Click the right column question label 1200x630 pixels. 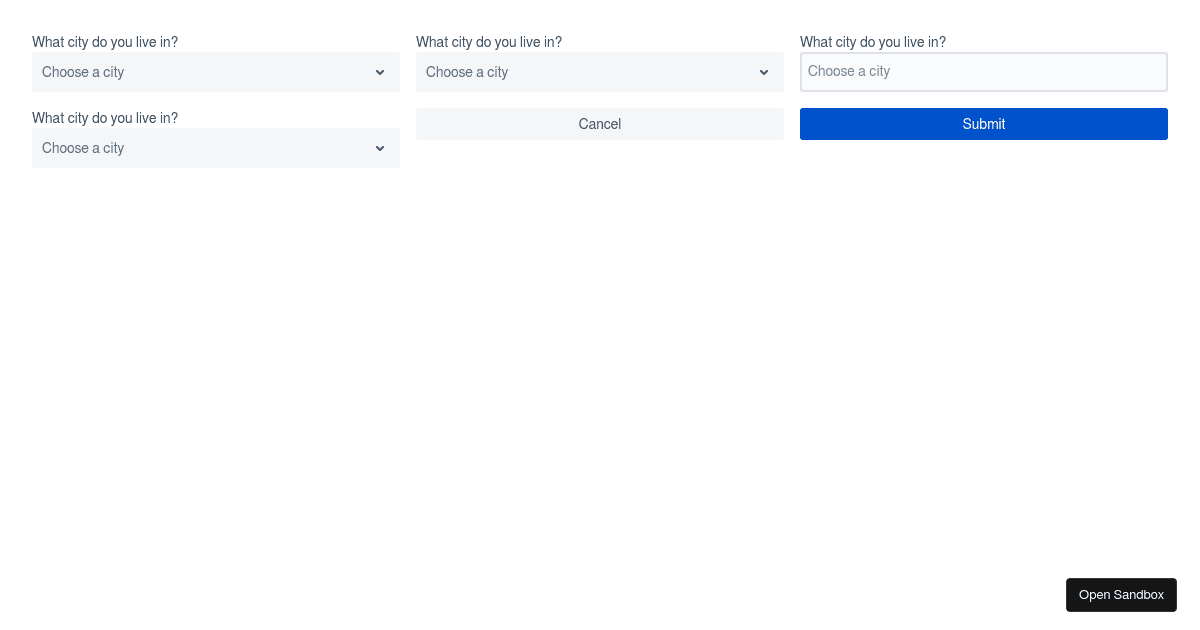click(x=873, y=42)
